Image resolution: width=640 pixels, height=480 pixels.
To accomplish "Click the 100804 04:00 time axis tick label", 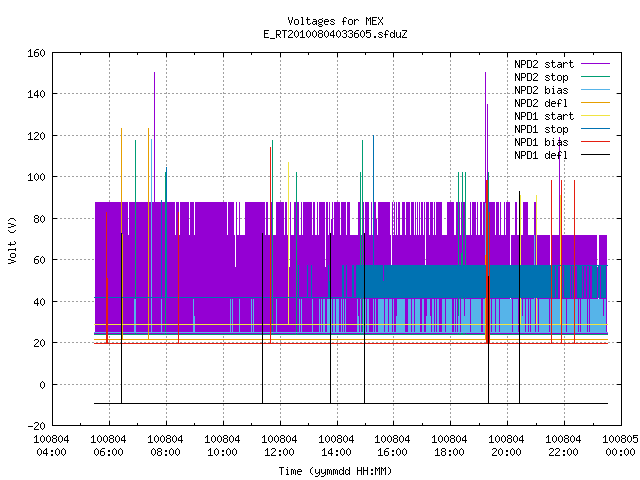I will point(51,446).
